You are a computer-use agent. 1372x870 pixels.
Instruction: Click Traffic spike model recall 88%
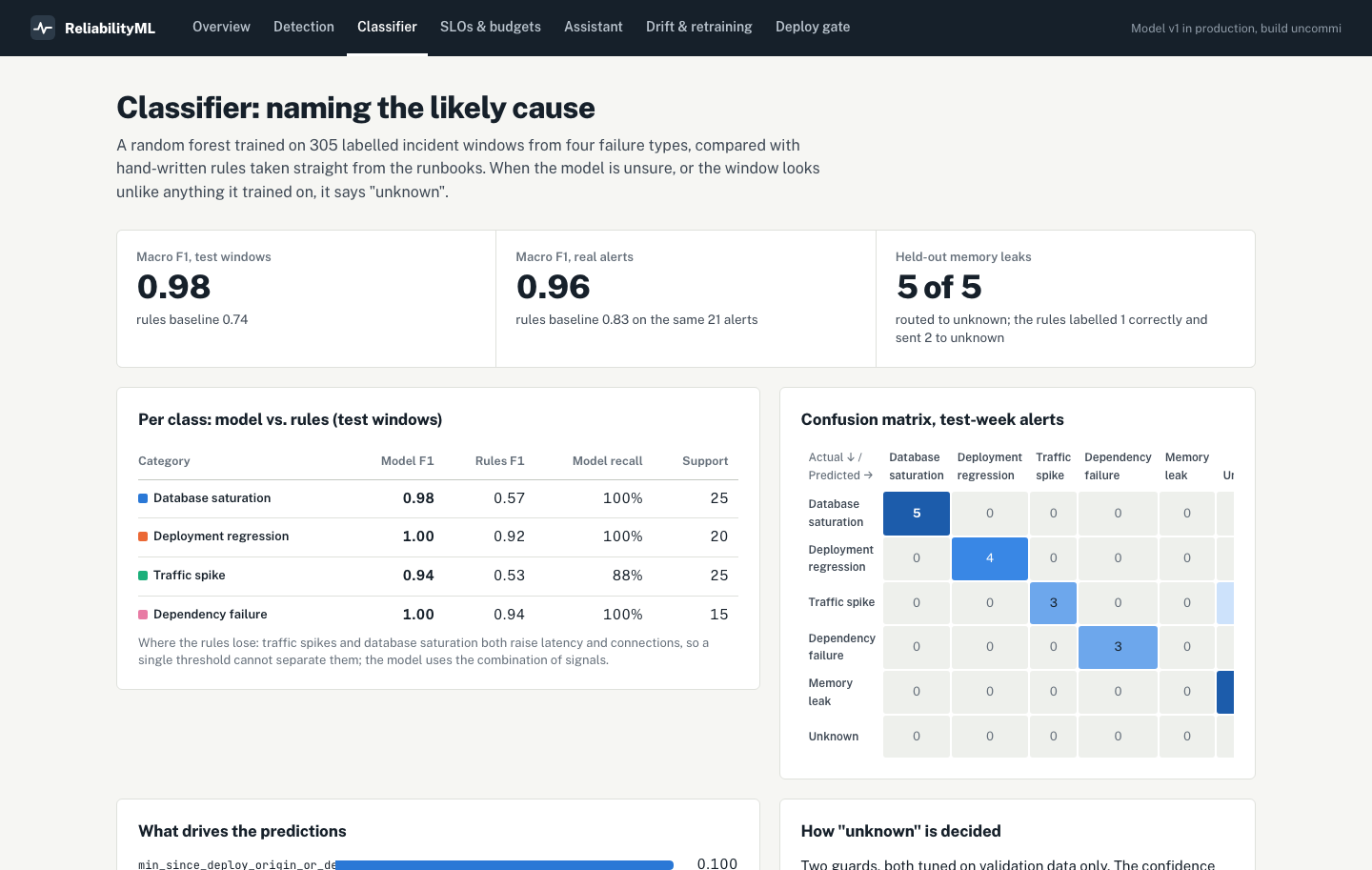(628, 576)
